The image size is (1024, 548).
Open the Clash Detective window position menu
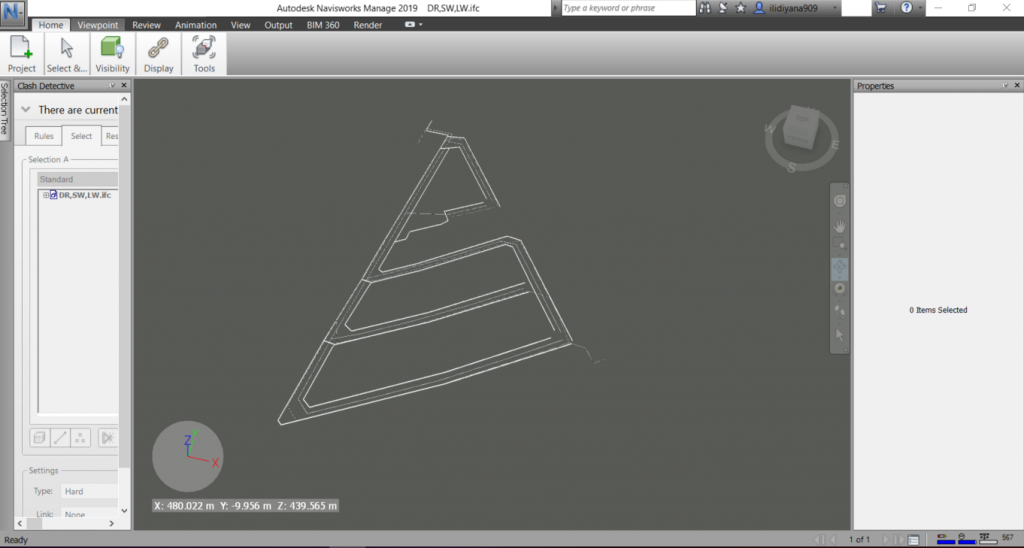click(112, 86)
